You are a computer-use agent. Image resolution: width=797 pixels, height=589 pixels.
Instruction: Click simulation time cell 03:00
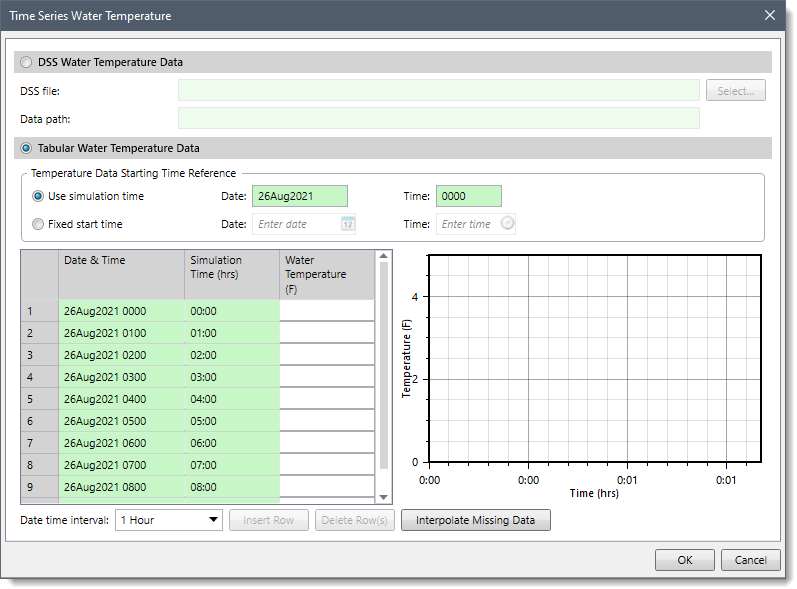click(x=232, y=377)
